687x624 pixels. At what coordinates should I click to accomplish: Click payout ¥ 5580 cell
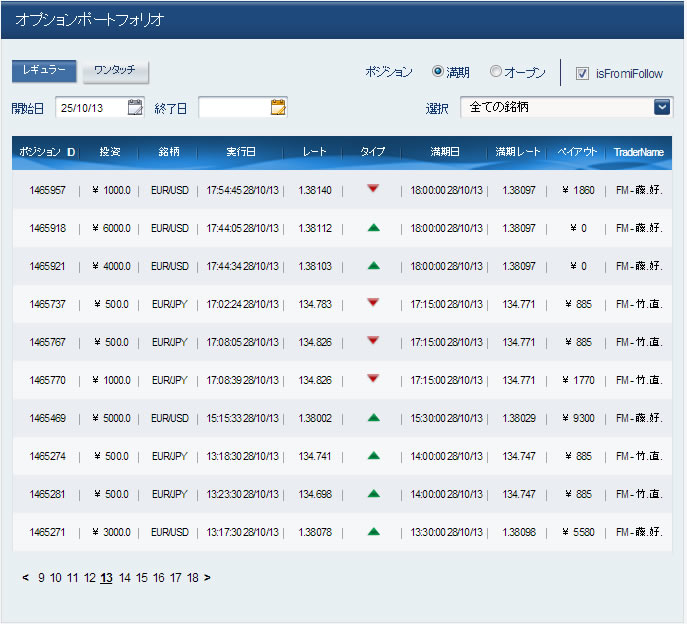point(578,532)
